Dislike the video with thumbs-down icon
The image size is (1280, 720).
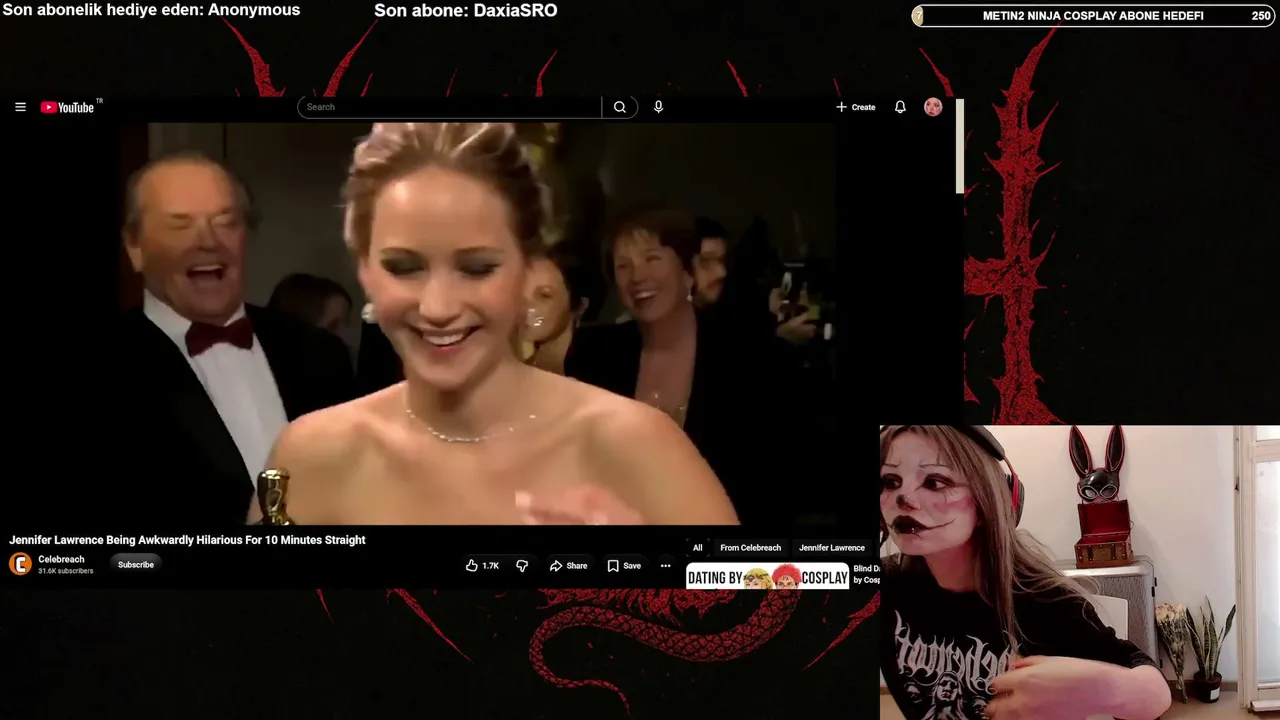[x=522, y=566]
